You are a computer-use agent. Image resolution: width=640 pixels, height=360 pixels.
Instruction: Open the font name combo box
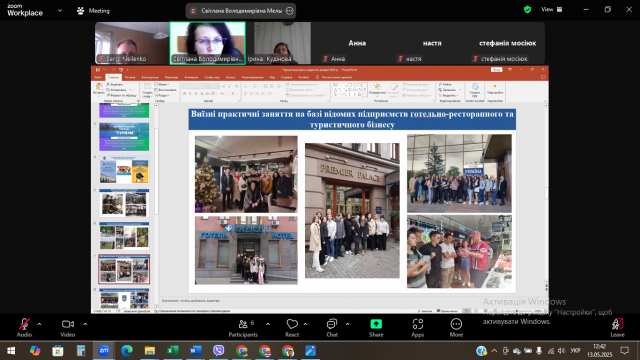[195, 86]
